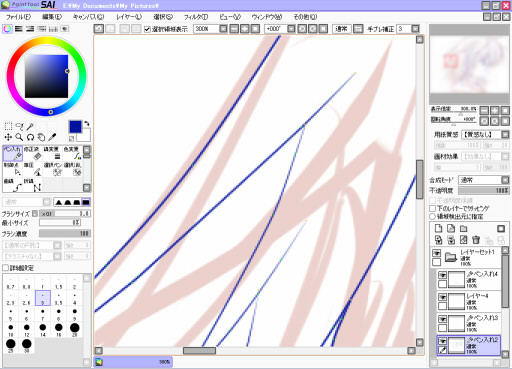Open the レイヤー(L) menu

pos(129,17)
